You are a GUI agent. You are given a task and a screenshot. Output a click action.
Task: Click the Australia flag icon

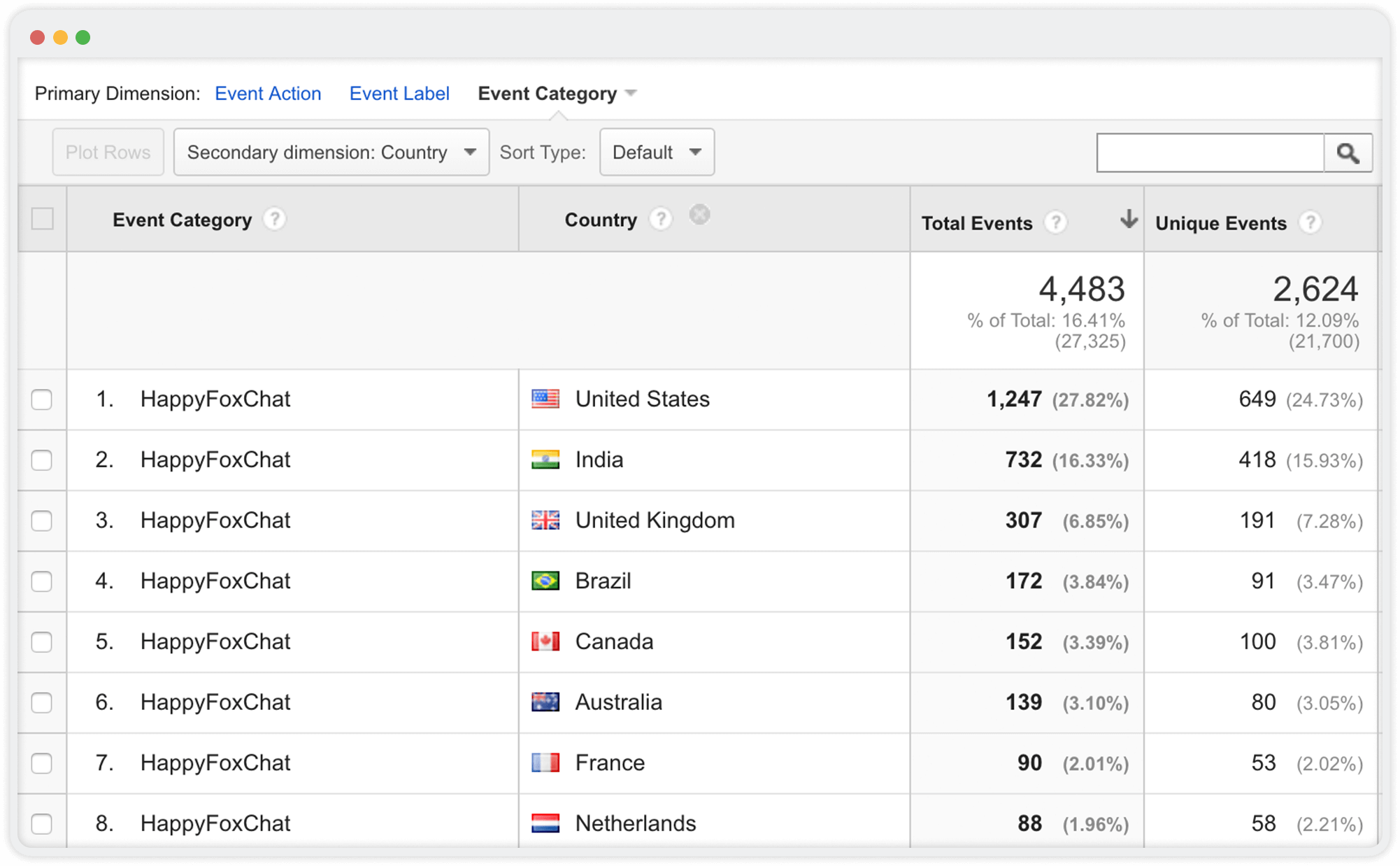pos(545,702)
